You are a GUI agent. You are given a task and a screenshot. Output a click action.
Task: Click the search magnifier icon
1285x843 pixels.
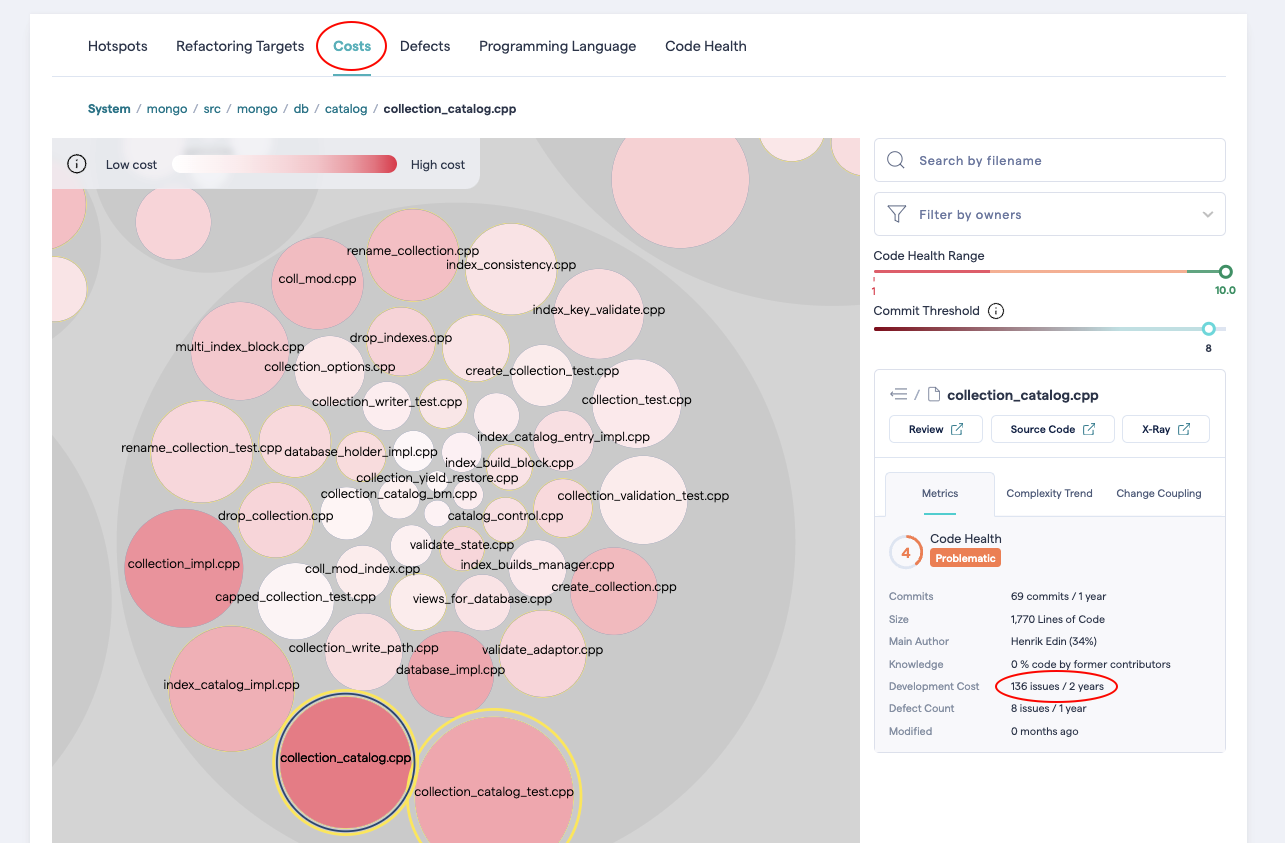895,159
